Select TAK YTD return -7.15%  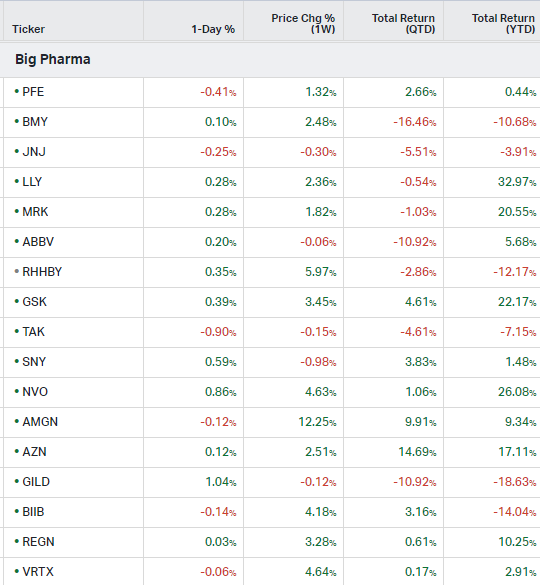click(x=518, y=332)
